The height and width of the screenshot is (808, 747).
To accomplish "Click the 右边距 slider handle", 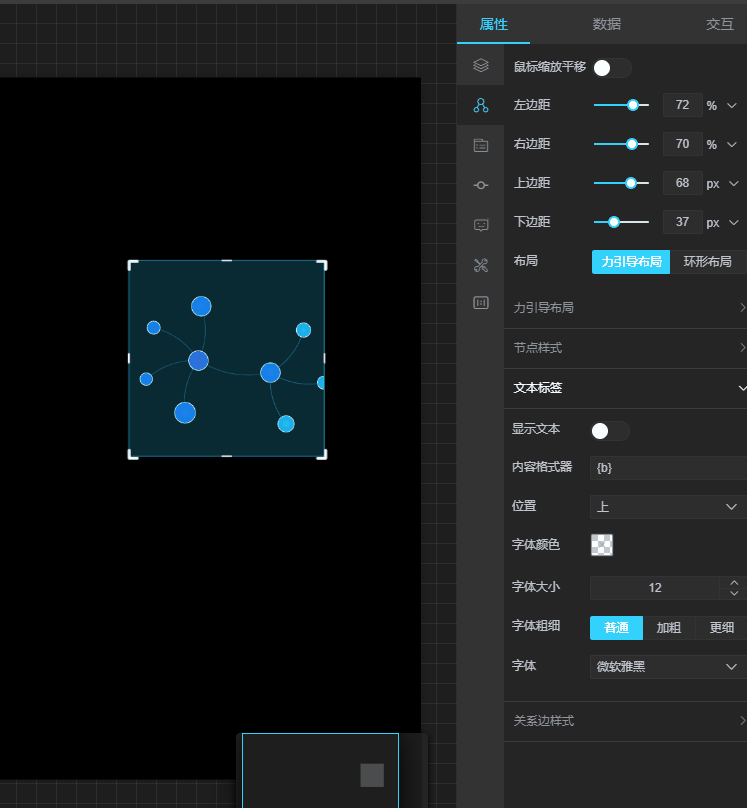I will point(632,144).
